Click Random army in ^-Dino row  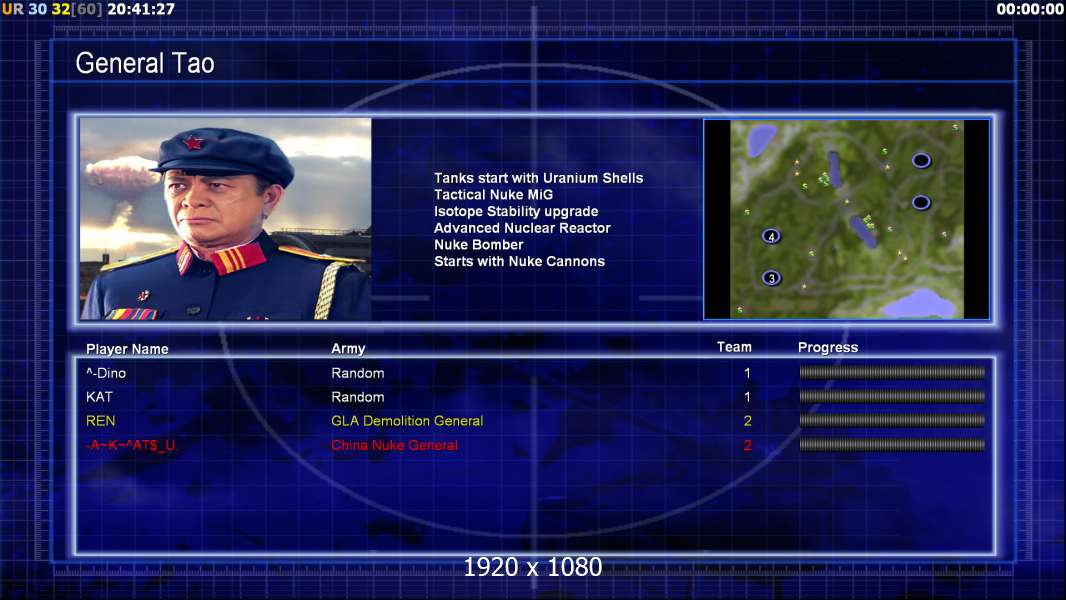click(358, 373)
